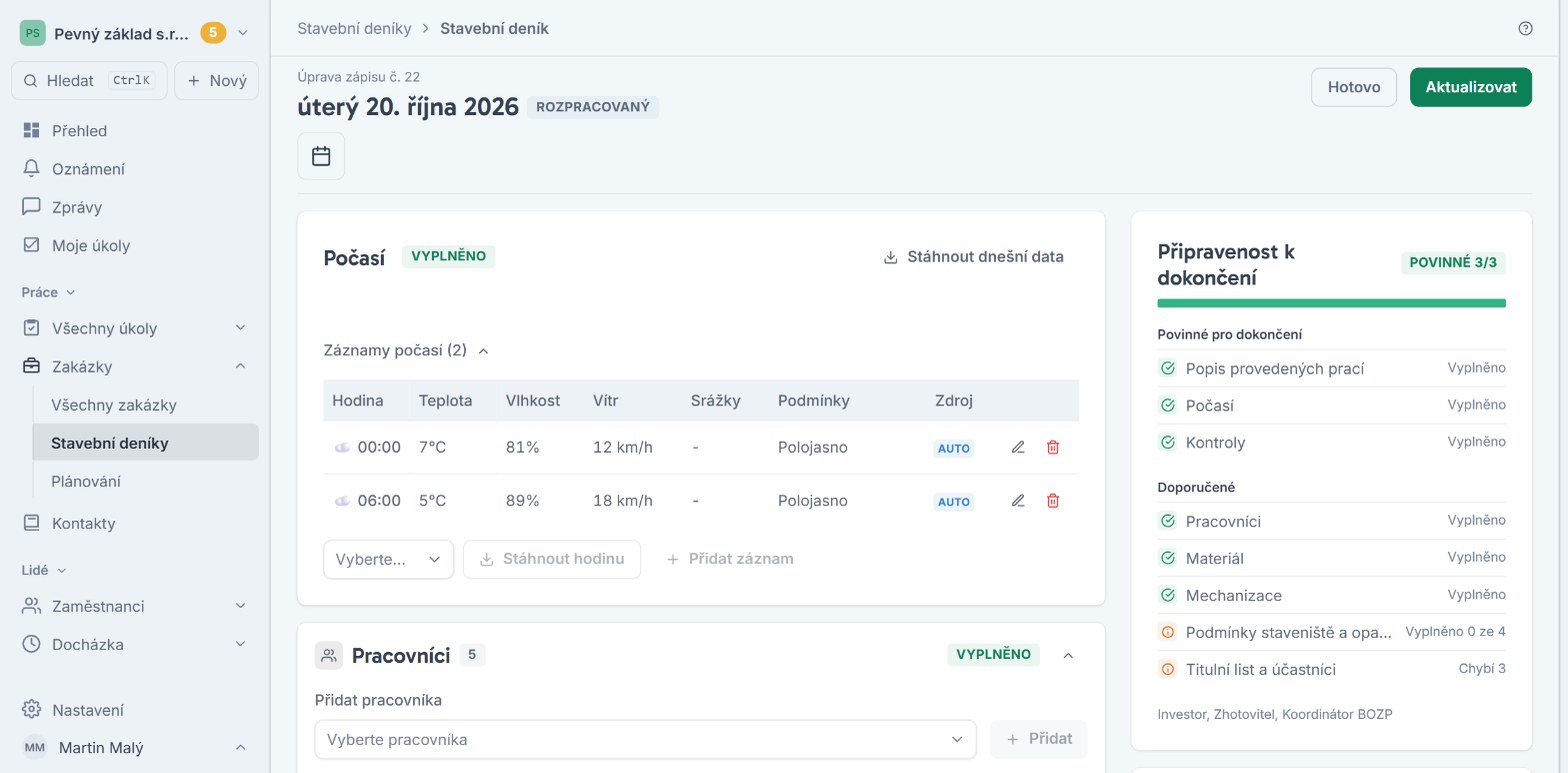
Task: Open Zprávy in the sidebar
Action: click(135, 207)
